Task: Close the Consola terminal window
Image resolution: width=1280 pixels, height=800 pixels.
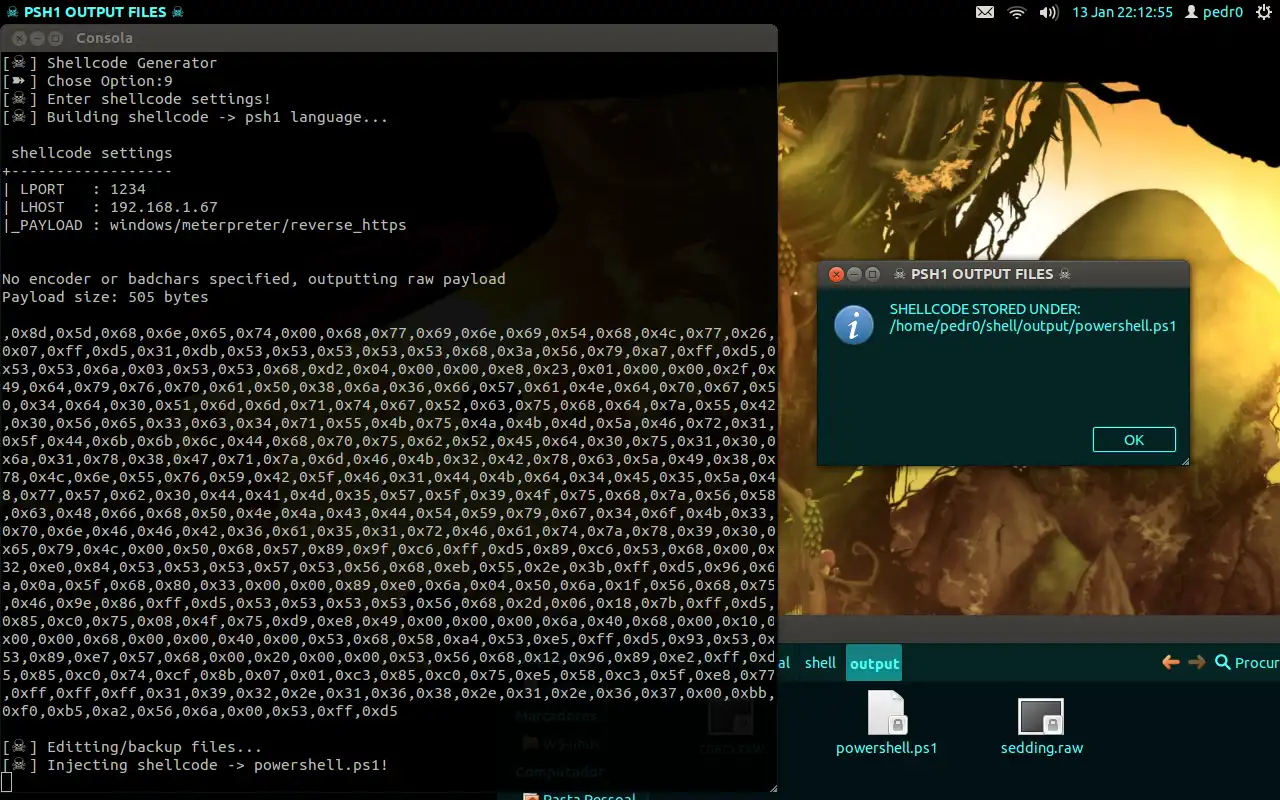Action: [x=20, y=38]
